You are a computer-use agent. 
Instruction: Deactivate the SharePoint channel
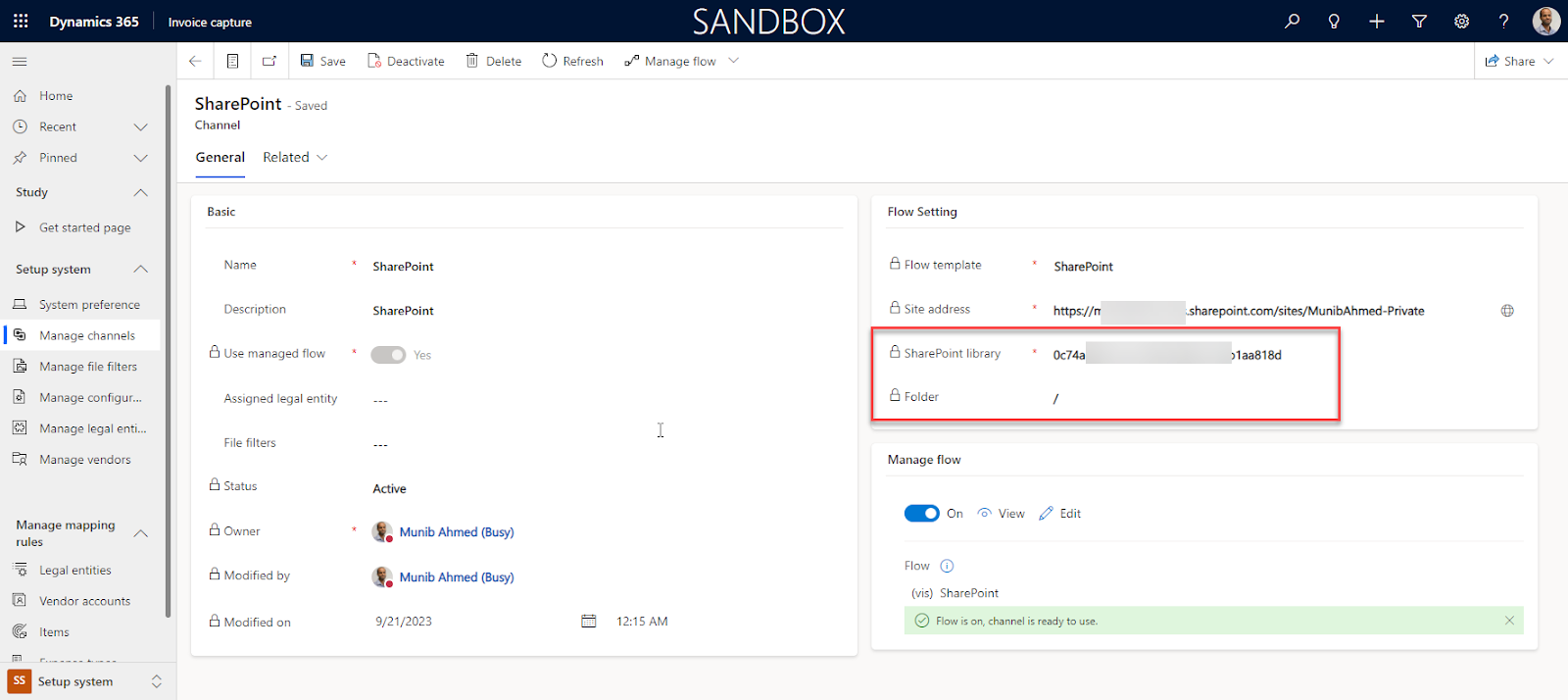point(406,61)
